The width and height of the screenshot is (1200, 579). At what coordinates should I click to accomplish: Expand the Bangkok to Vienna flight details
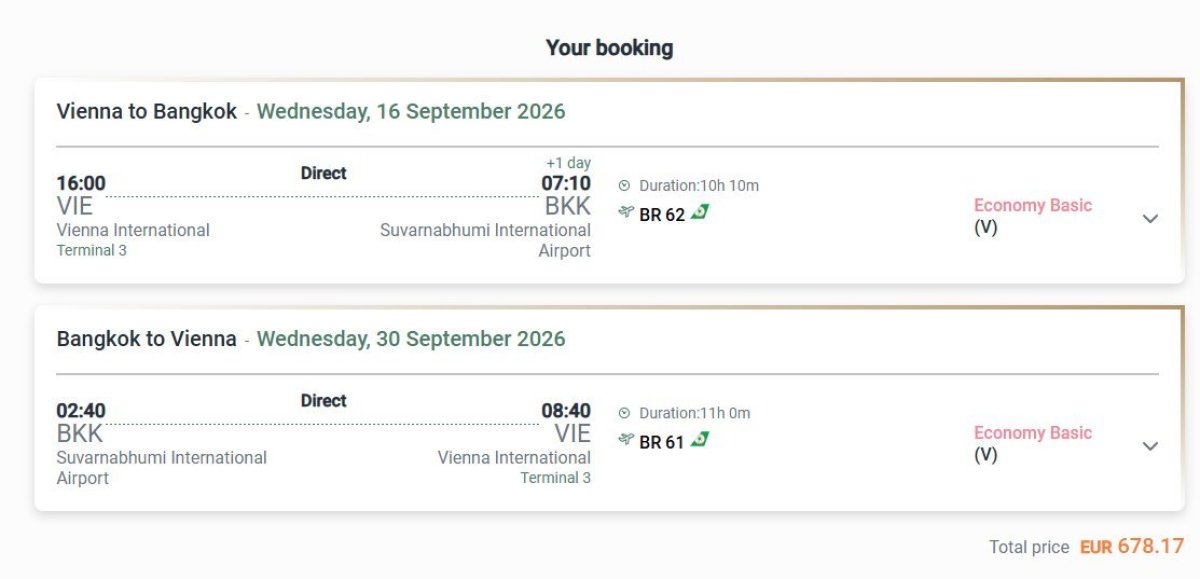(x=1150, y=446)
